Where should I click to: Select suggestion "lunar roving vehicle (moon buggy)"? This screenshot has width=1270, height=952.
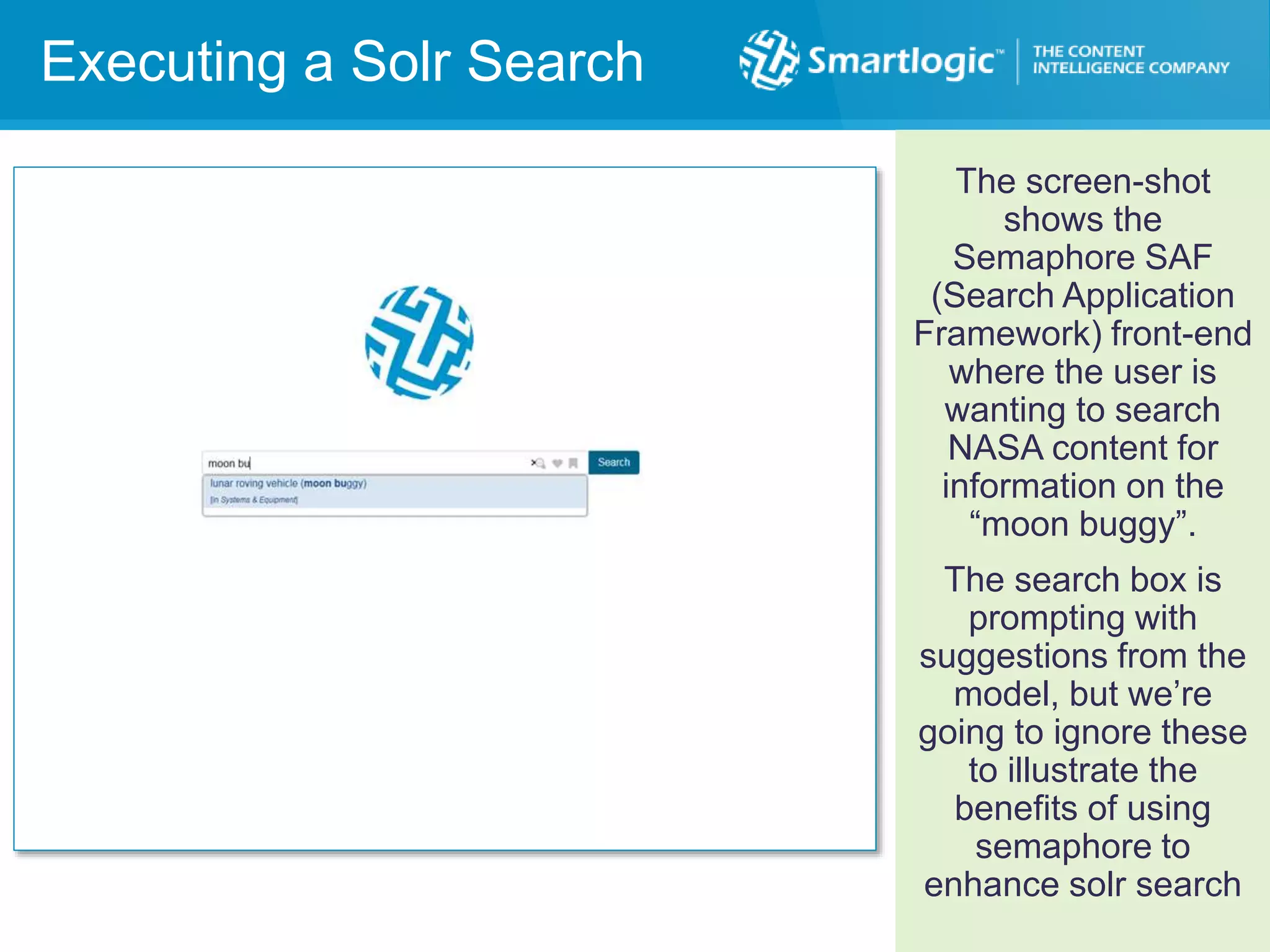coord(394,491)
